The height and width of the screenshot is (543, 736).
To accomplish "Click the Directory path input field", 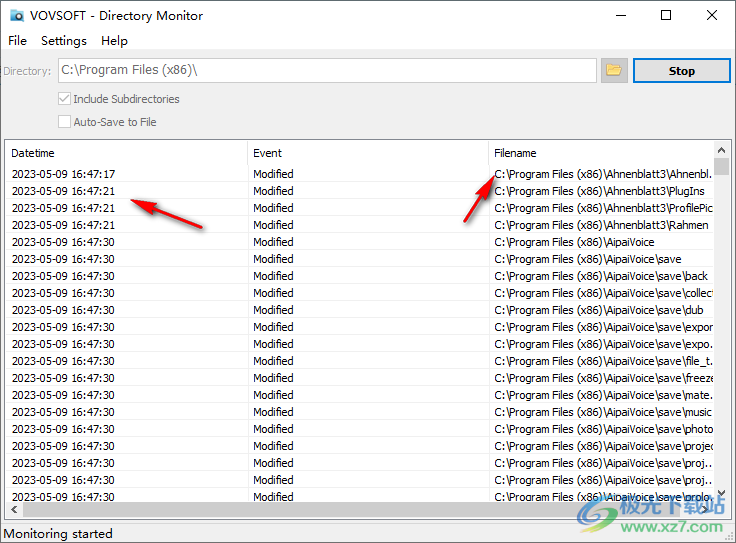I will pos(327,70).
